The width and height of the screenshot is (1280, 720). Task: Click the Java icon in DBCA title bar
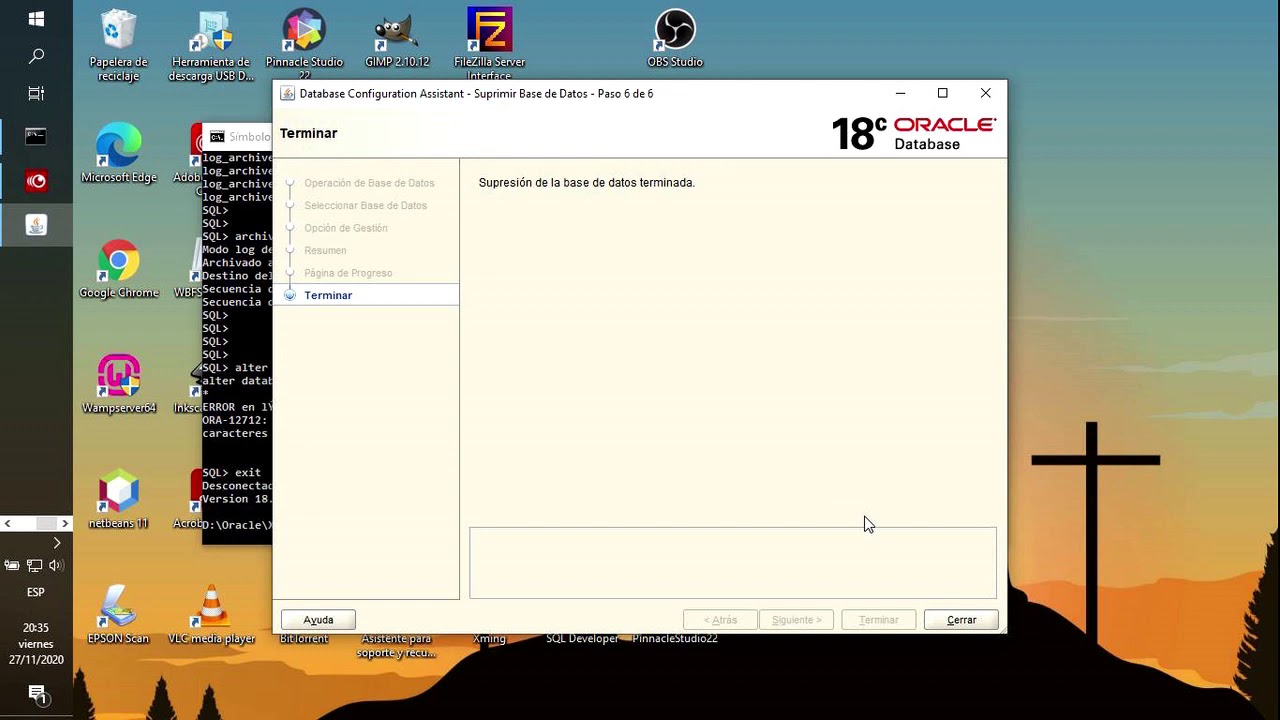click(287, 94)
